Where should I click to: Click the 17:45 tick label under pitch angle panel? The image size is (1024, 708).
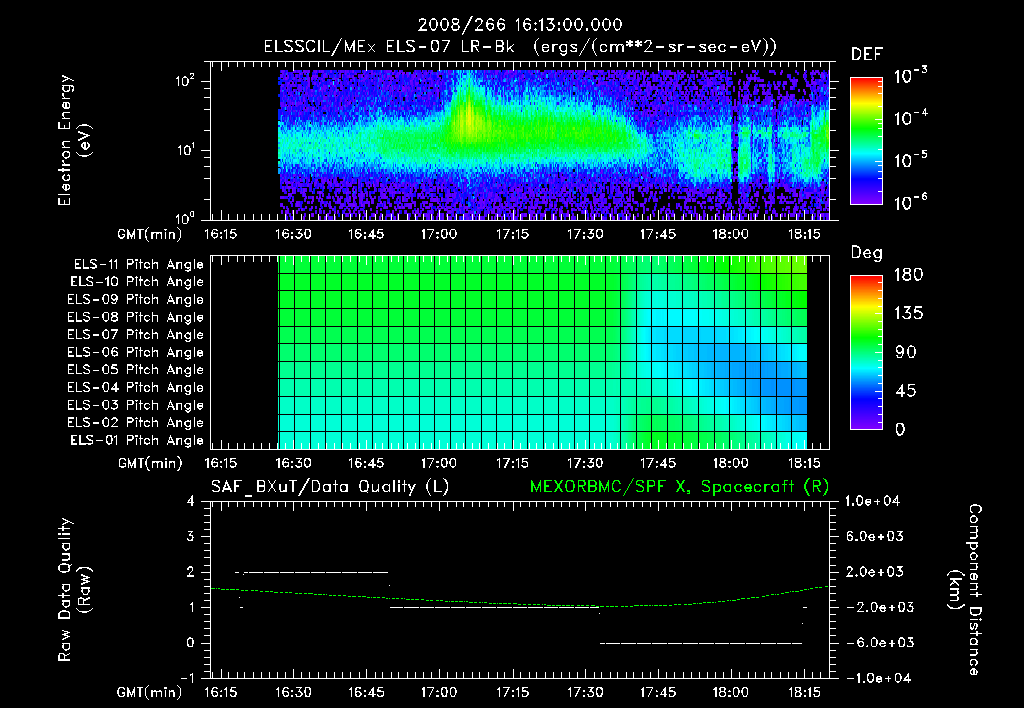658,463
